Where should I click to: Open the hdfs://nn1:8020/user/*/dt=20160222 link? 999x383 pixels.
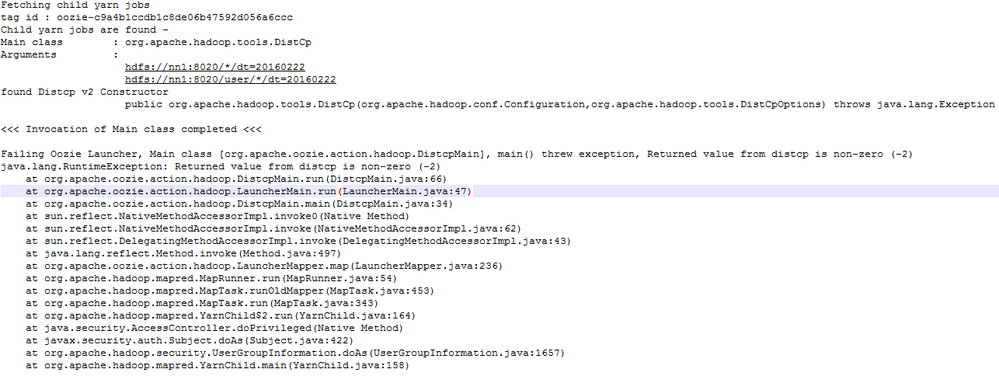tap(231, 80)
